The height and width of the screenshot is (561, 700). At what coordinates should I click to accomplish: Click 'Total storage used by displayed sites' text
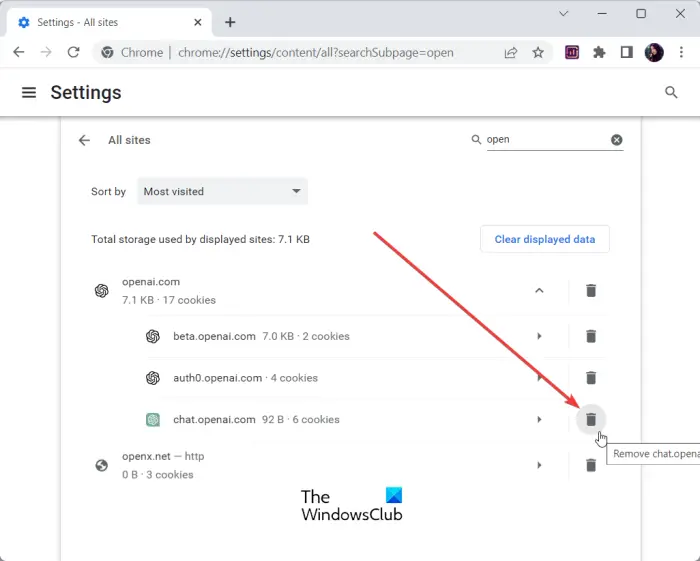pos(200,239)
